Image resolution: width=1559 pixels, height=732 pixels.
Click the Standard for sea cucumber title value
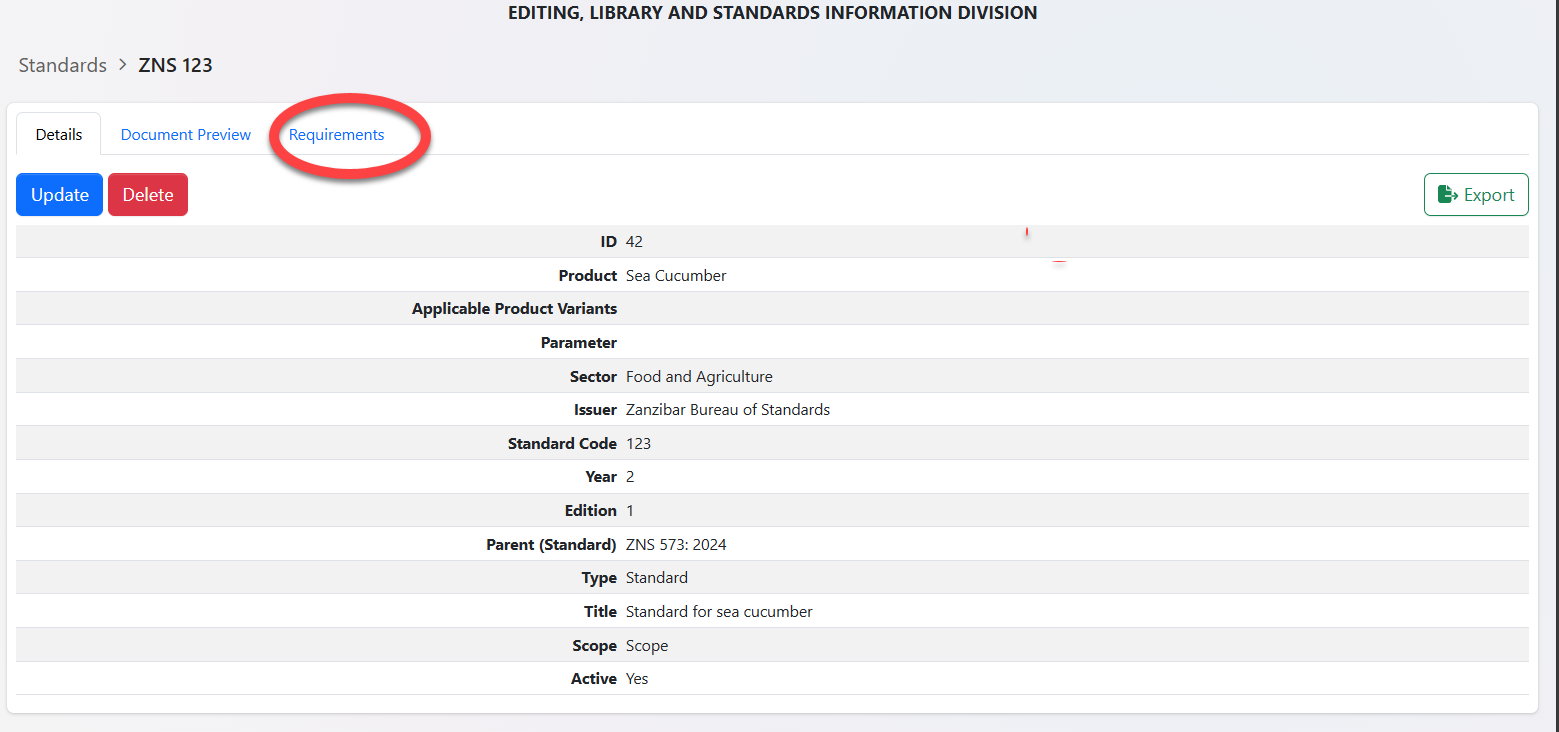point(719,612)
